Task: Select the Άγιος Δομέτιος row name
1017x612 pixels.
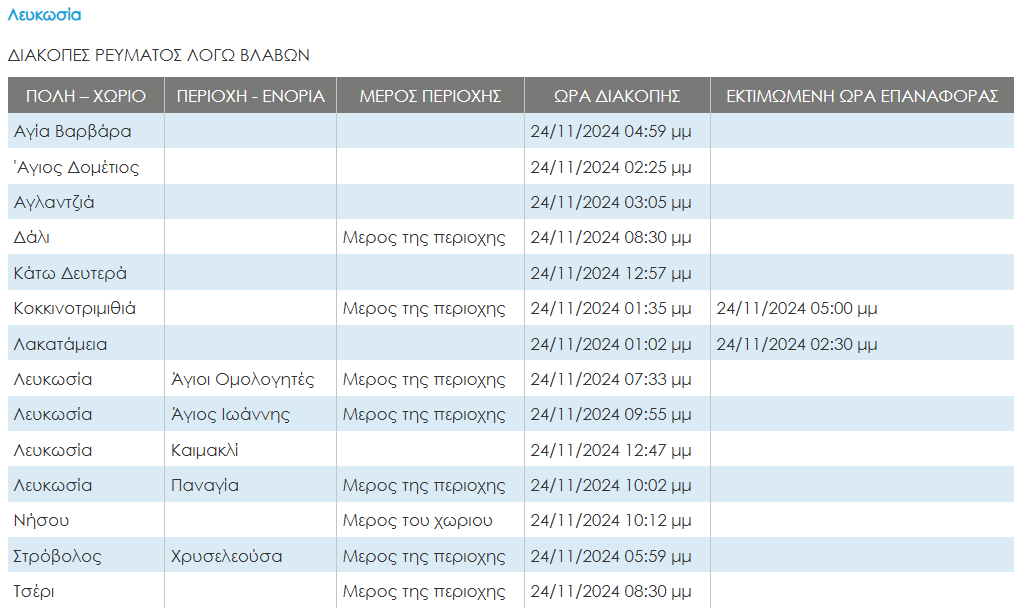Action: point(76,167)
